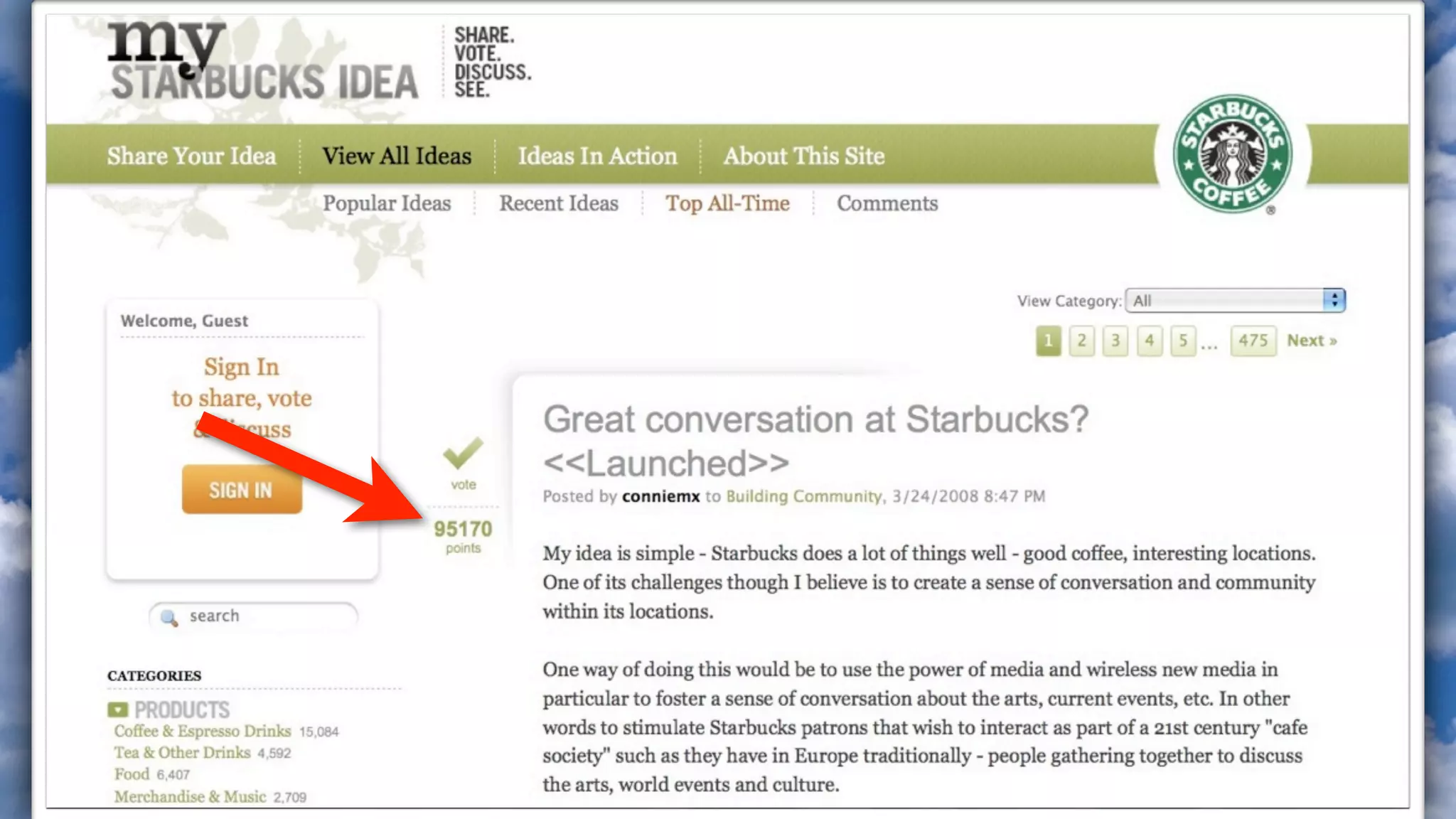Click the green vote checkmark icon
This screenshot has width=1456, height=819.
pos(463,454)
